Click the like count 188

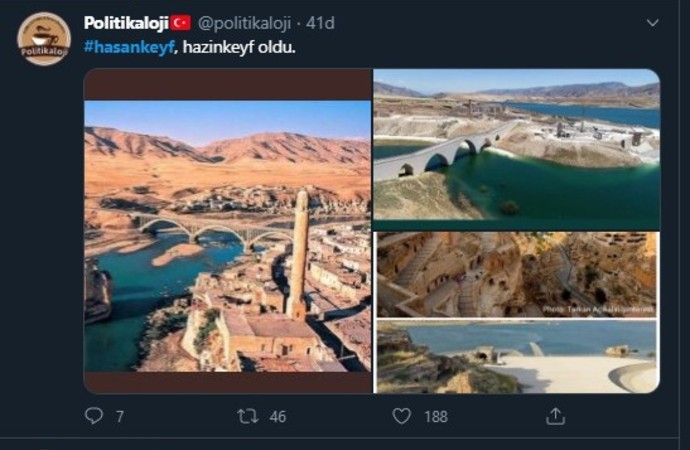(x=435, y=416)
